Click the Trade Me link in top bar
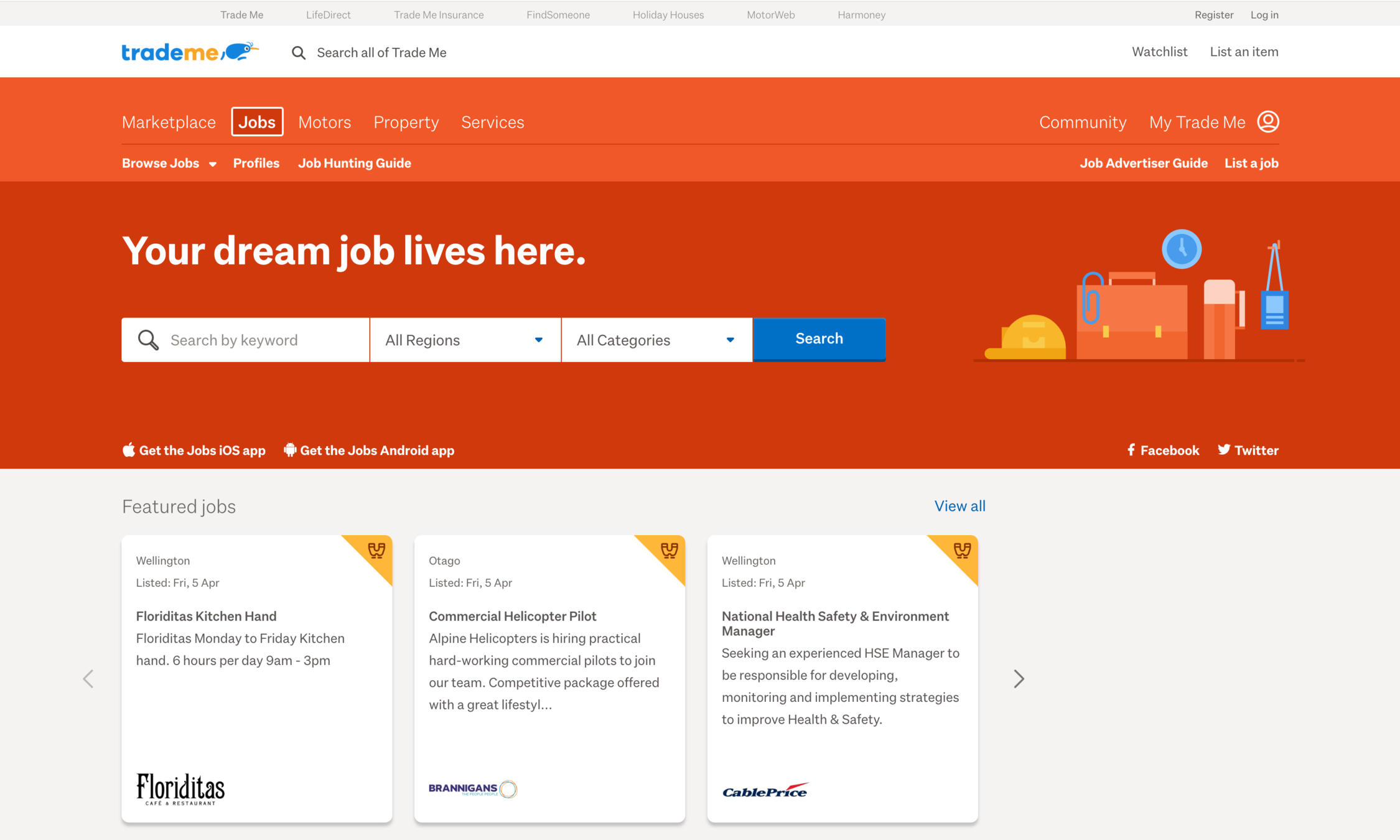 click(241, 14)
